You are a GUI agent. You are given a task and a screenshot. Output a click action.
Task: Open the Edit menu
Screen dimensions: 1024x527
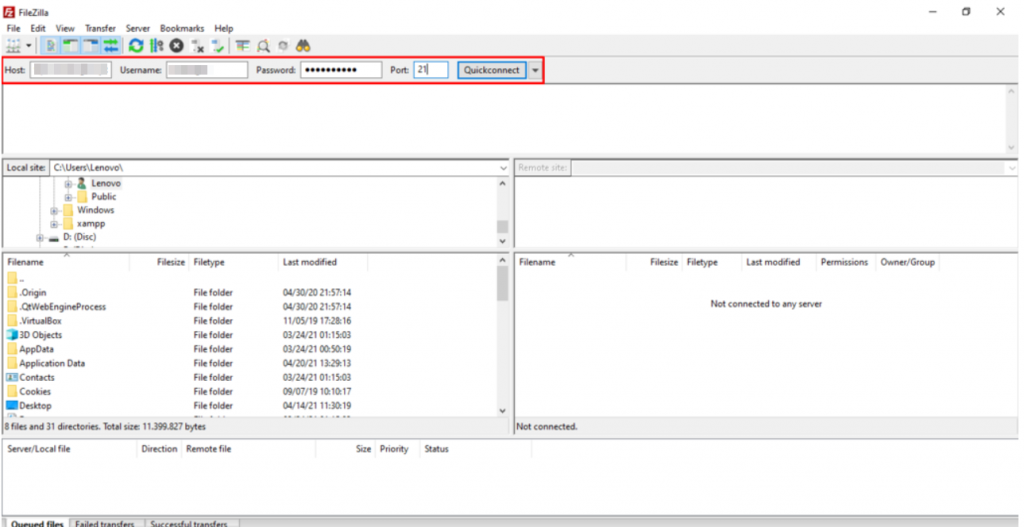[x=38, y=29]
